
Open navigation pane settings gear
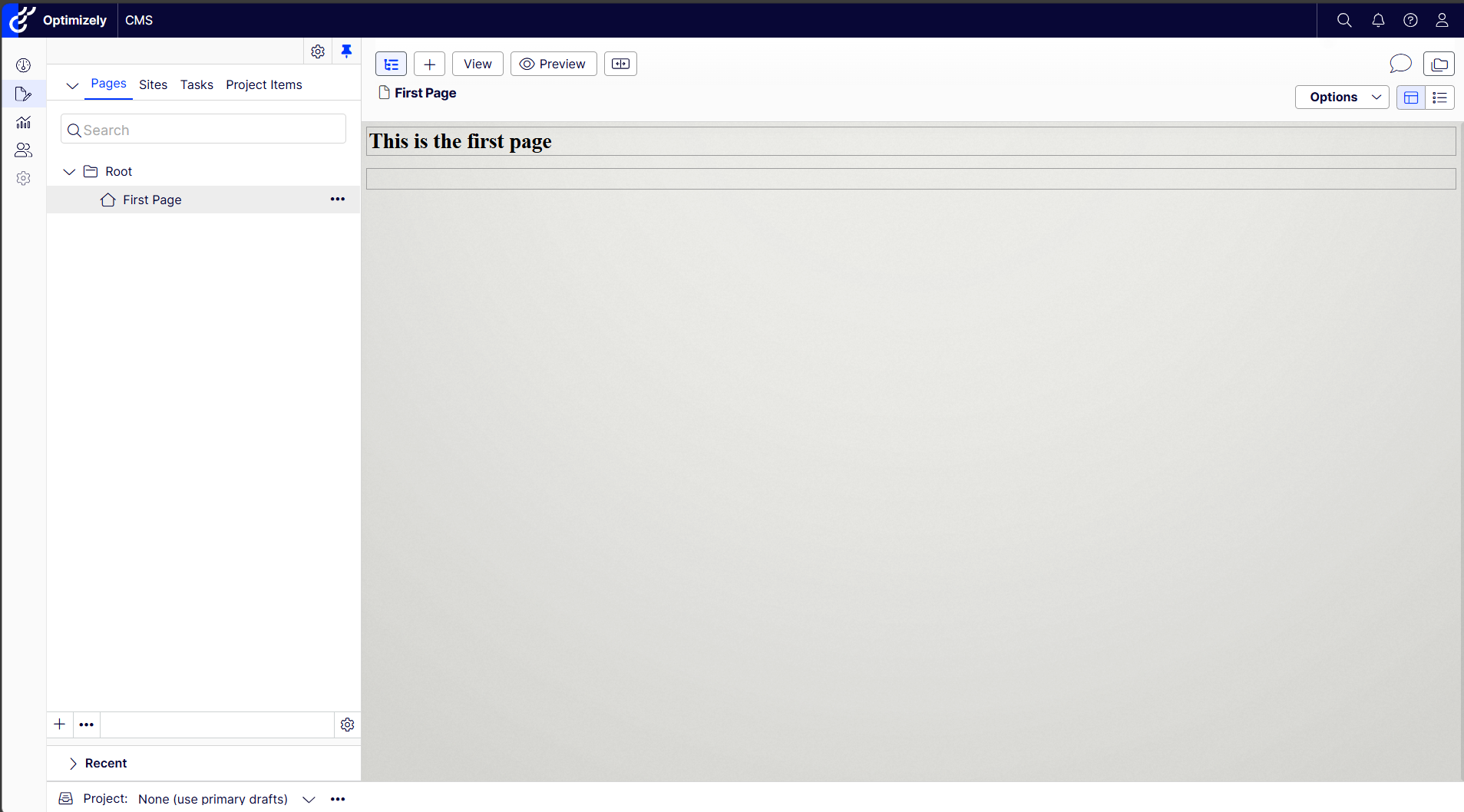pyautogui.click(x=318, y=51)
